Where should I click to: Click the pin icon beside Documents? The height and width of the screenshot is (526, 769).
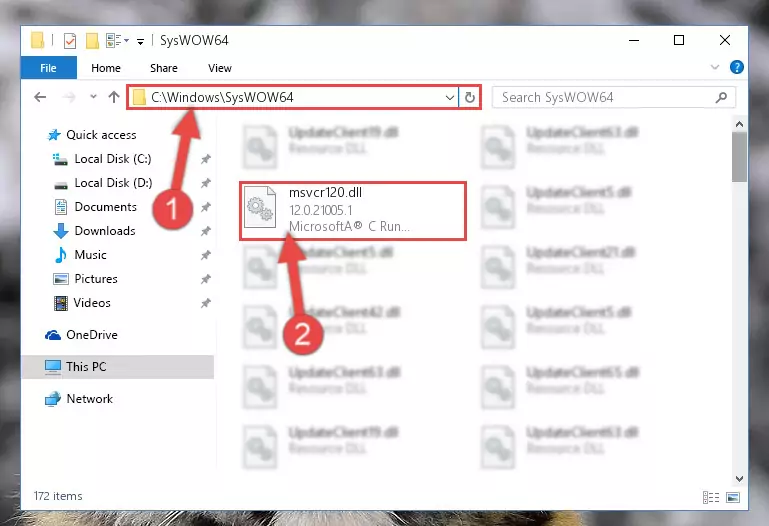click(206, 207)
